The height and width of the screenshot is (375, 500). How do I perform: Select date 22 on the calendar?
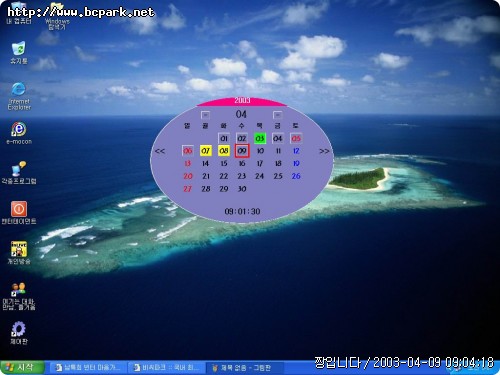point(224,176)
